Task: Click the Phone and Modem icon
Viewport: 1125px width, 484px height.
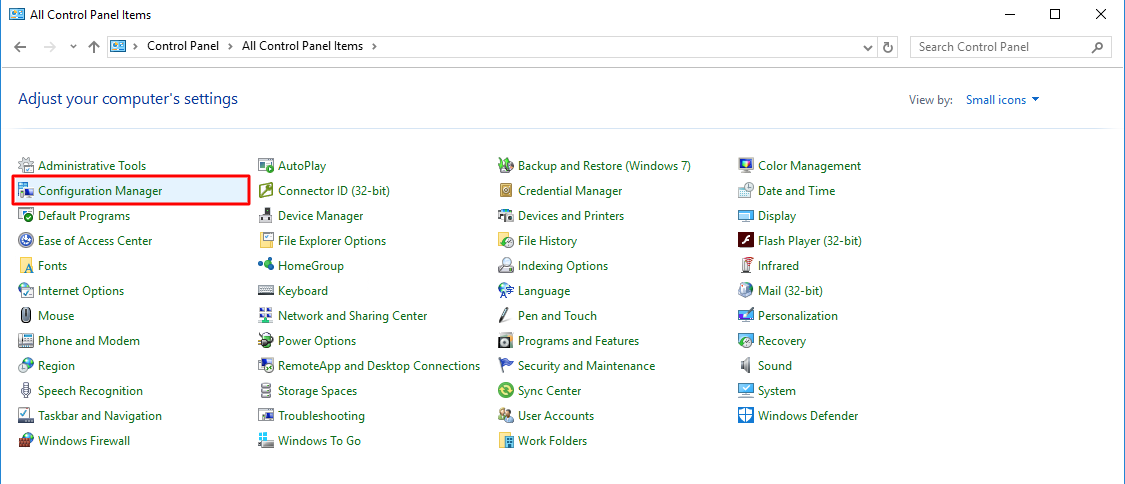Action: (26, 341)
